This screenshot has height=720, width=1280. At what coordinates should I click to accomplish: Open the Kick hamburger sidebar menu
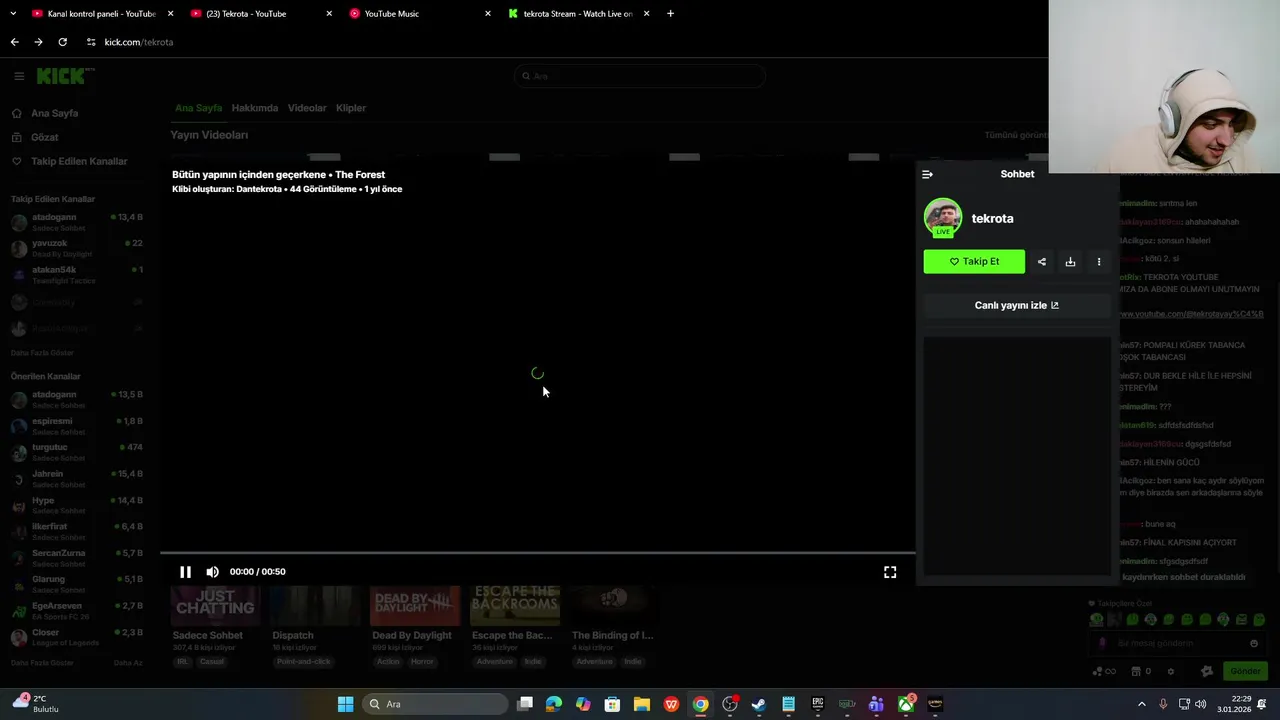[19, 76]
